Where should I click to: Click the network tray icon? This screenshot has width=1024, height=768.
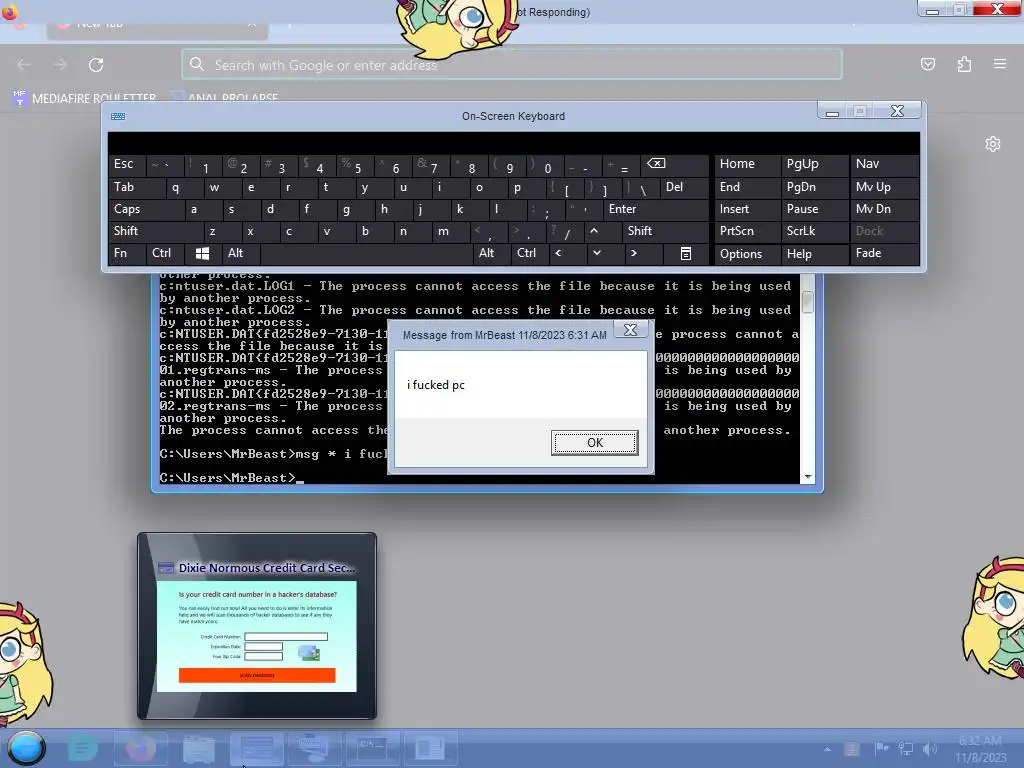[x=905, y=749]
